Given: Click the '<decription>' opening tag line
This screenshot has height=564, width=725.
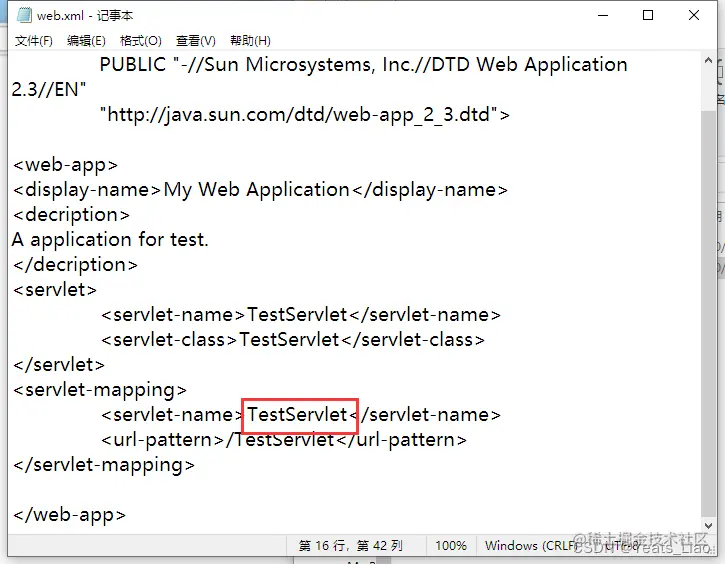Looking at the screenshot, I should pyautogui.click(x=71, y=215).
